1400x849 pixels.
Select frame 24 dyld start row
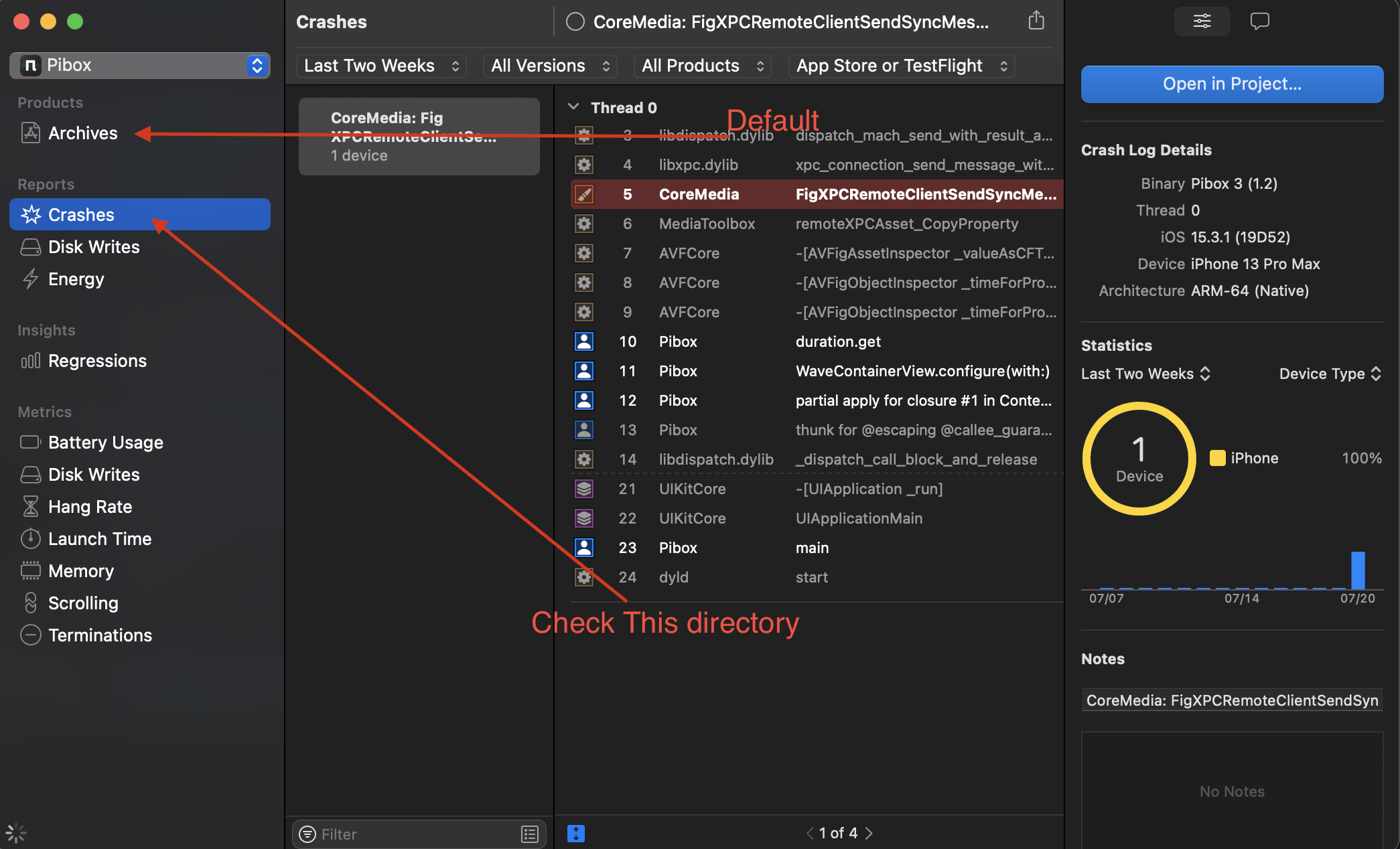[x=817, y=577]
